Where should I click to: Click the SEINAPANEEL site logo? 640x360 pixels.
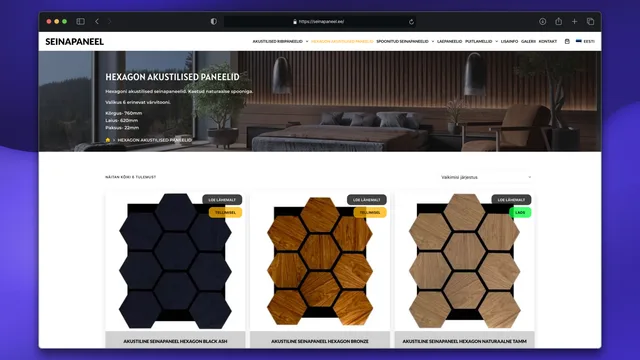[74, 41]
